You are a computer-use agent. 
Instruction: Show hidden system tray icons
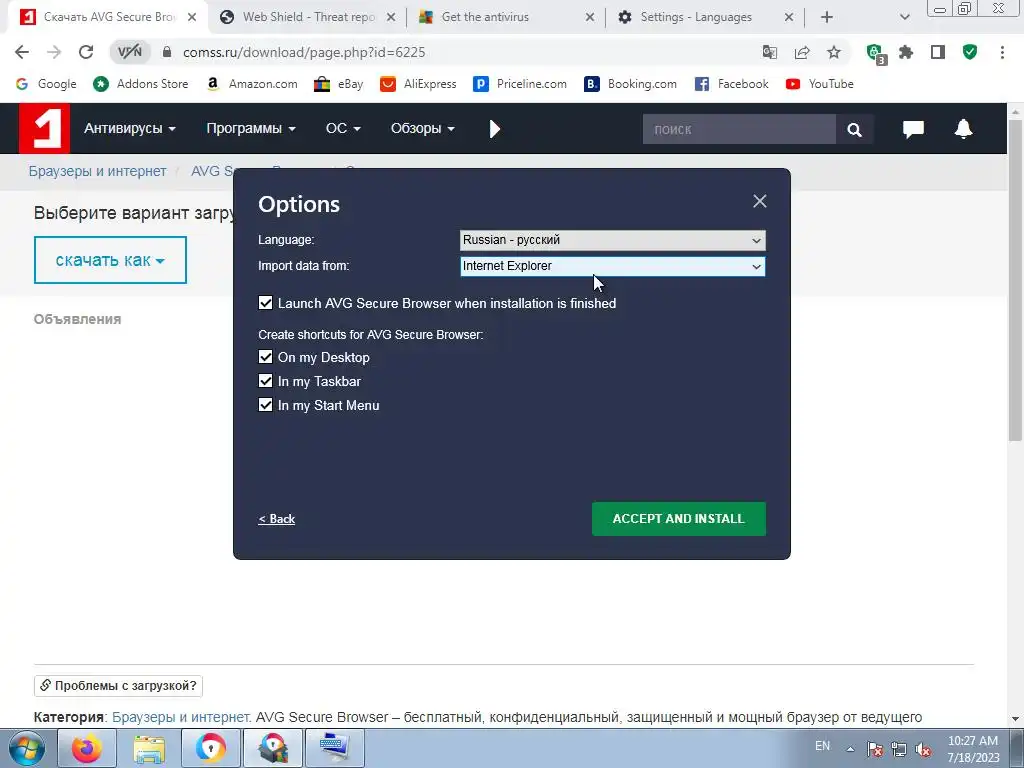[850, 749]
